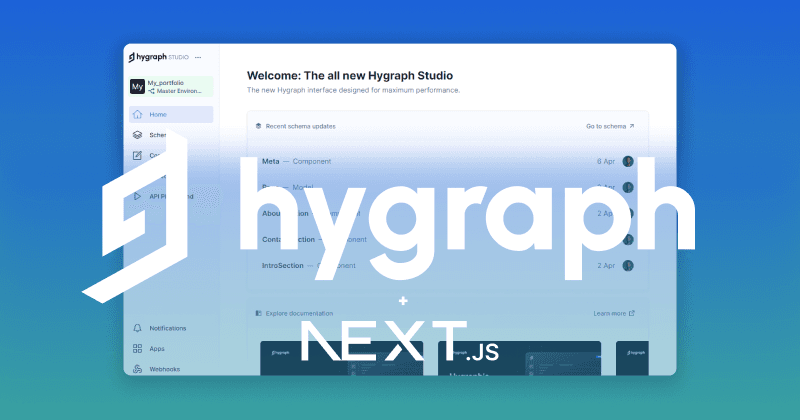Click the Apps grid icon

tap(137, 349)
